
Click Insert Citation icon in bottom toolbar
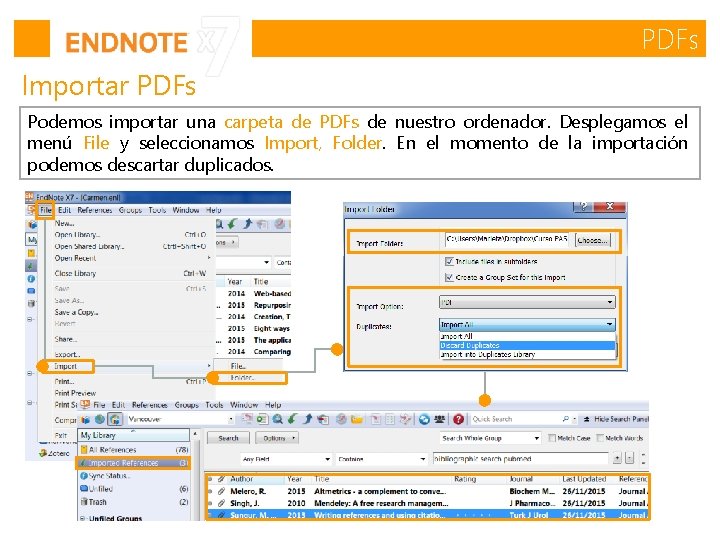pos(376,419)
